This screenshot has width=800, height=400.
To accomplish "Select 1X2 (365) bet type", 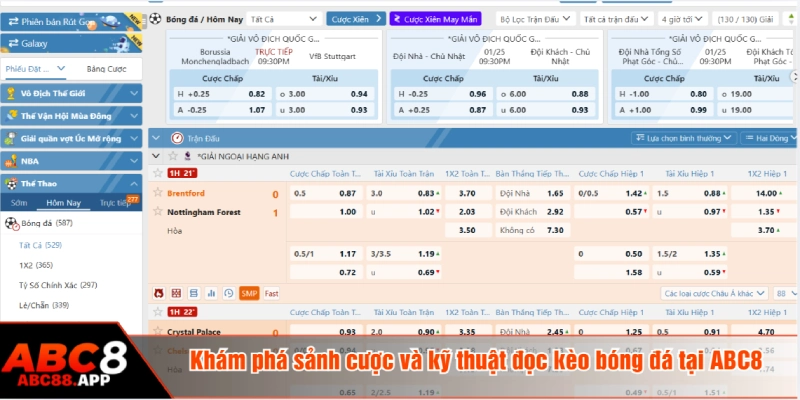I will [36, 265].
